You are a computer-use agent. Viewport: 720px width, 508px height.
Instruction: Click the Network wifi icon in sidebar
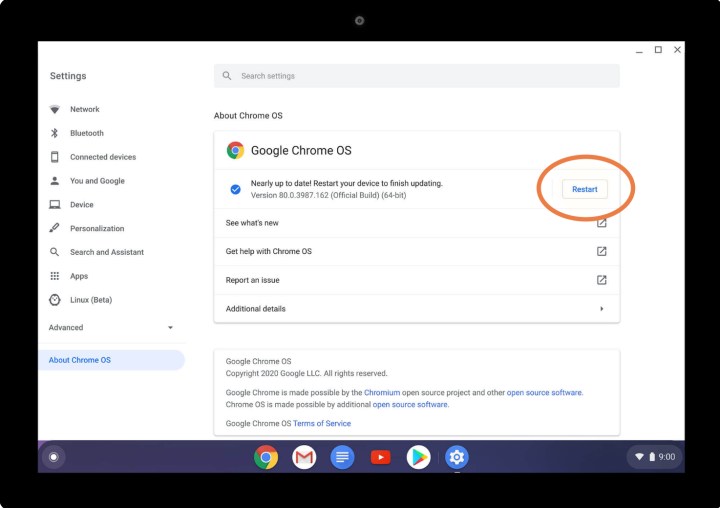(x=55, y=109)
